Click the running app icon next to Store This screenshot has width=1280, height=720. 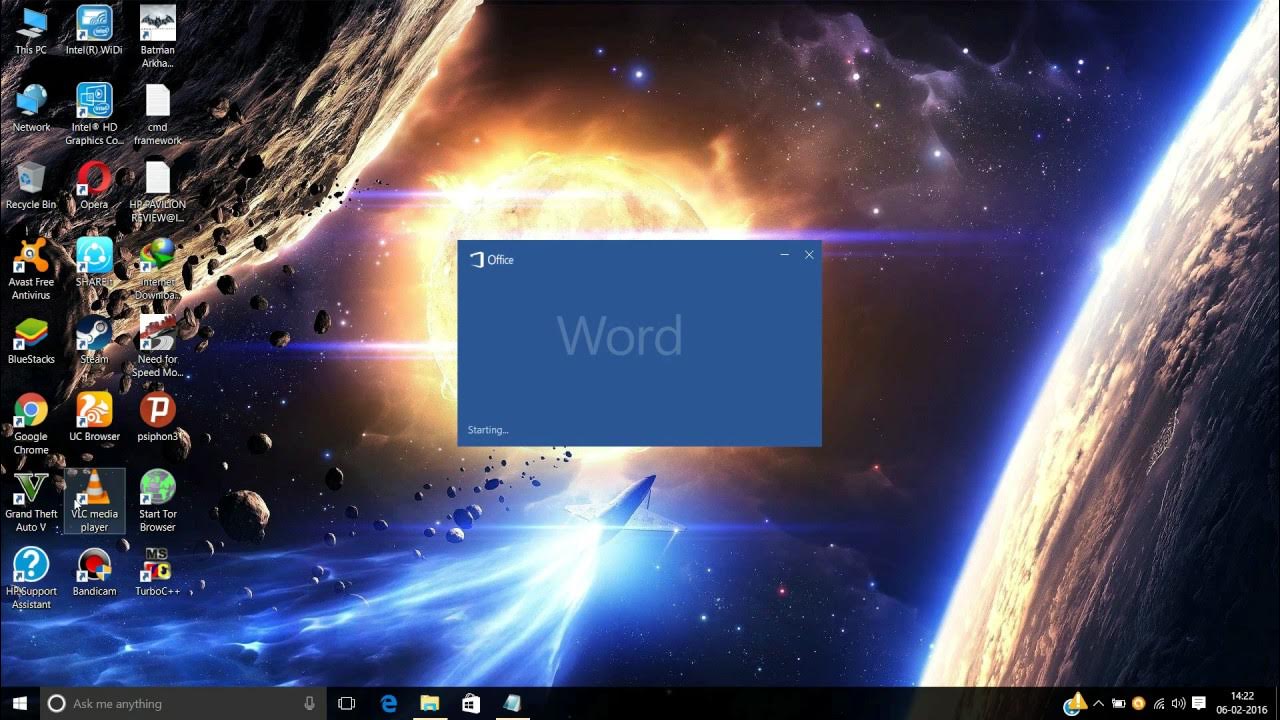pyautogui.click(x=512, y=704)
